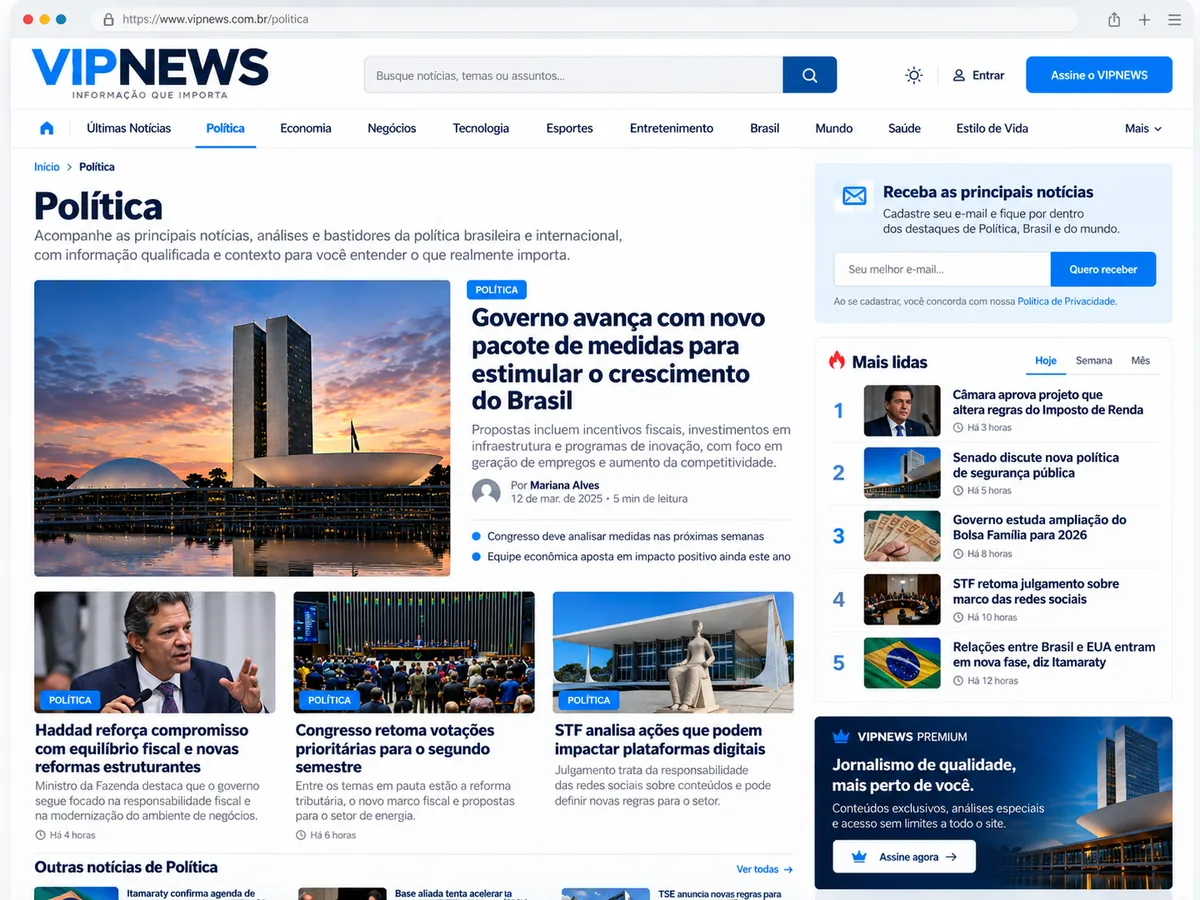The height and width of the screenshot is (900, 1200).
Task: Open Equipe econômica aposta bullet link
Action: pos(638,556)
